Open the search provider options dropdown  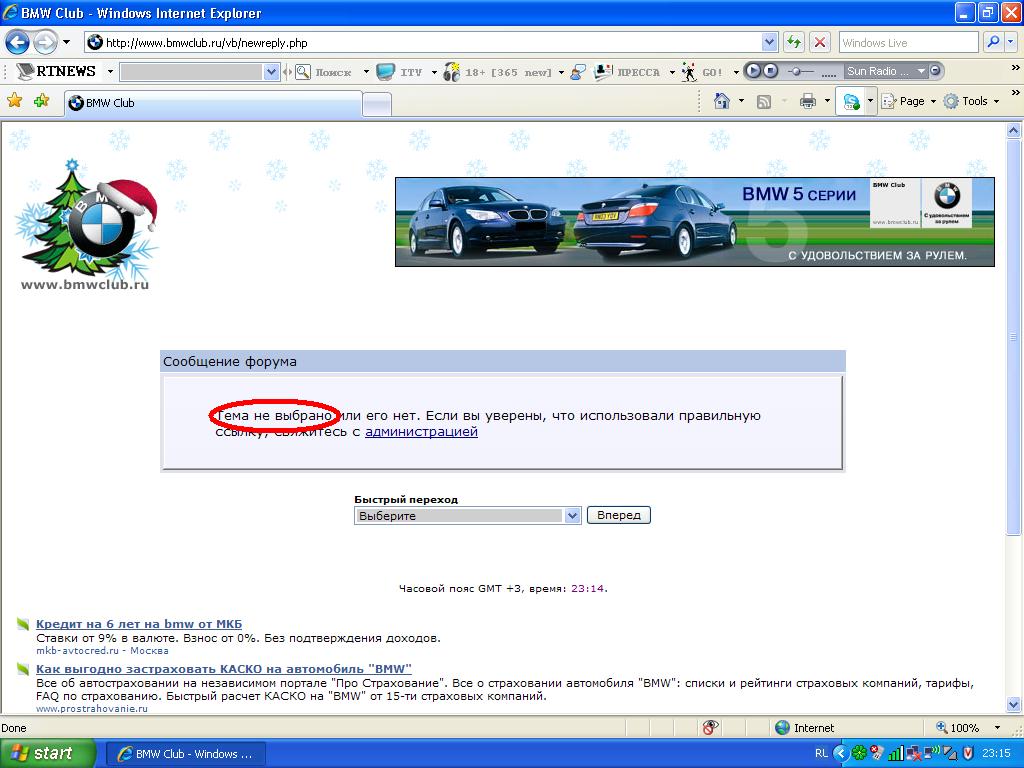click(x=1010, y=43)
